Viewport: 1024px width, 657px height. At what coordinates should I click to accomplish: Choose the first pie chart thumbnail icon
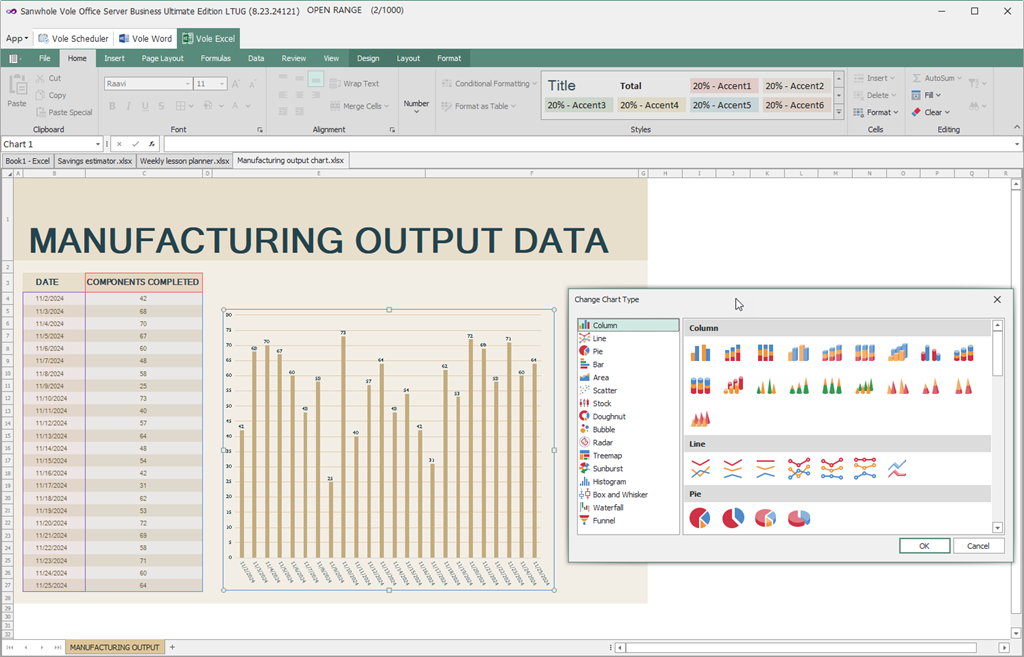pyautogui.click(x=700, y=519)
